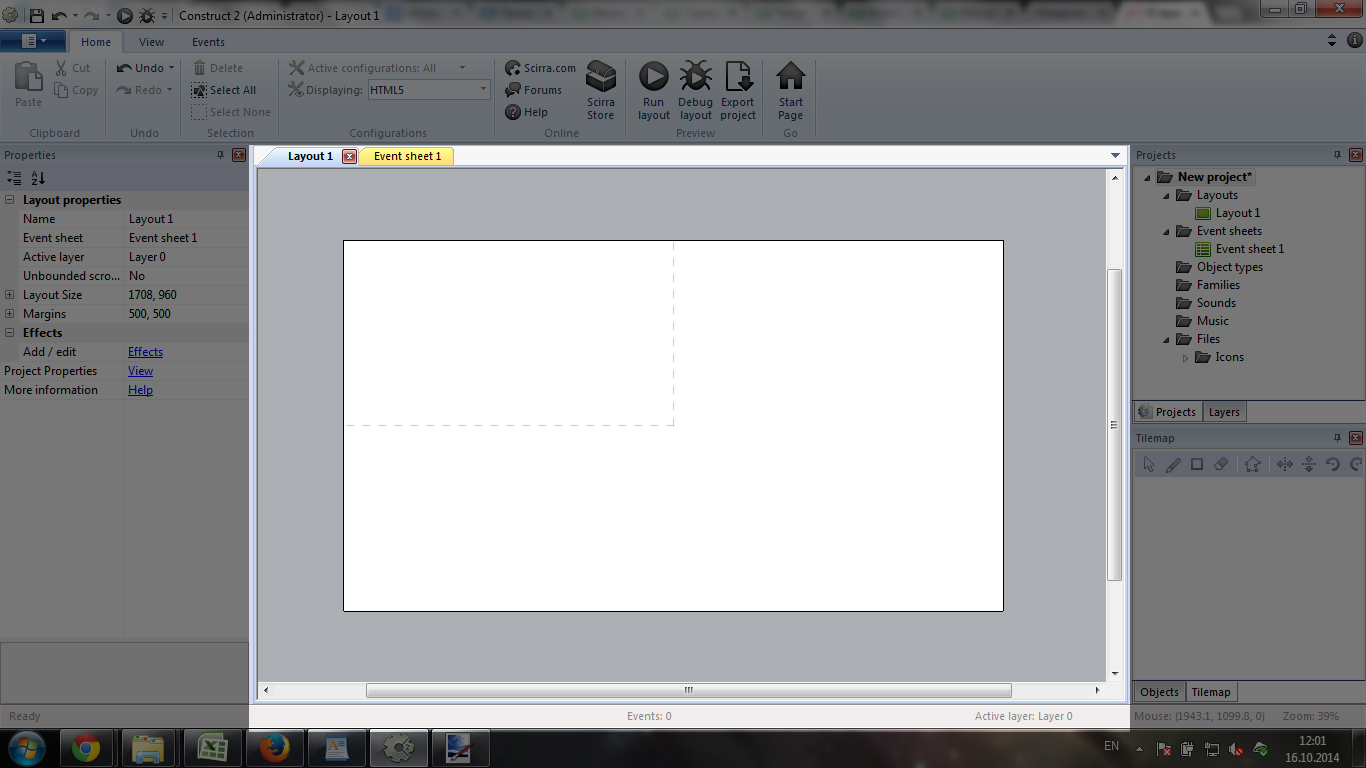Click the Paste clipboard icon in the ribbon

(29, 85)
